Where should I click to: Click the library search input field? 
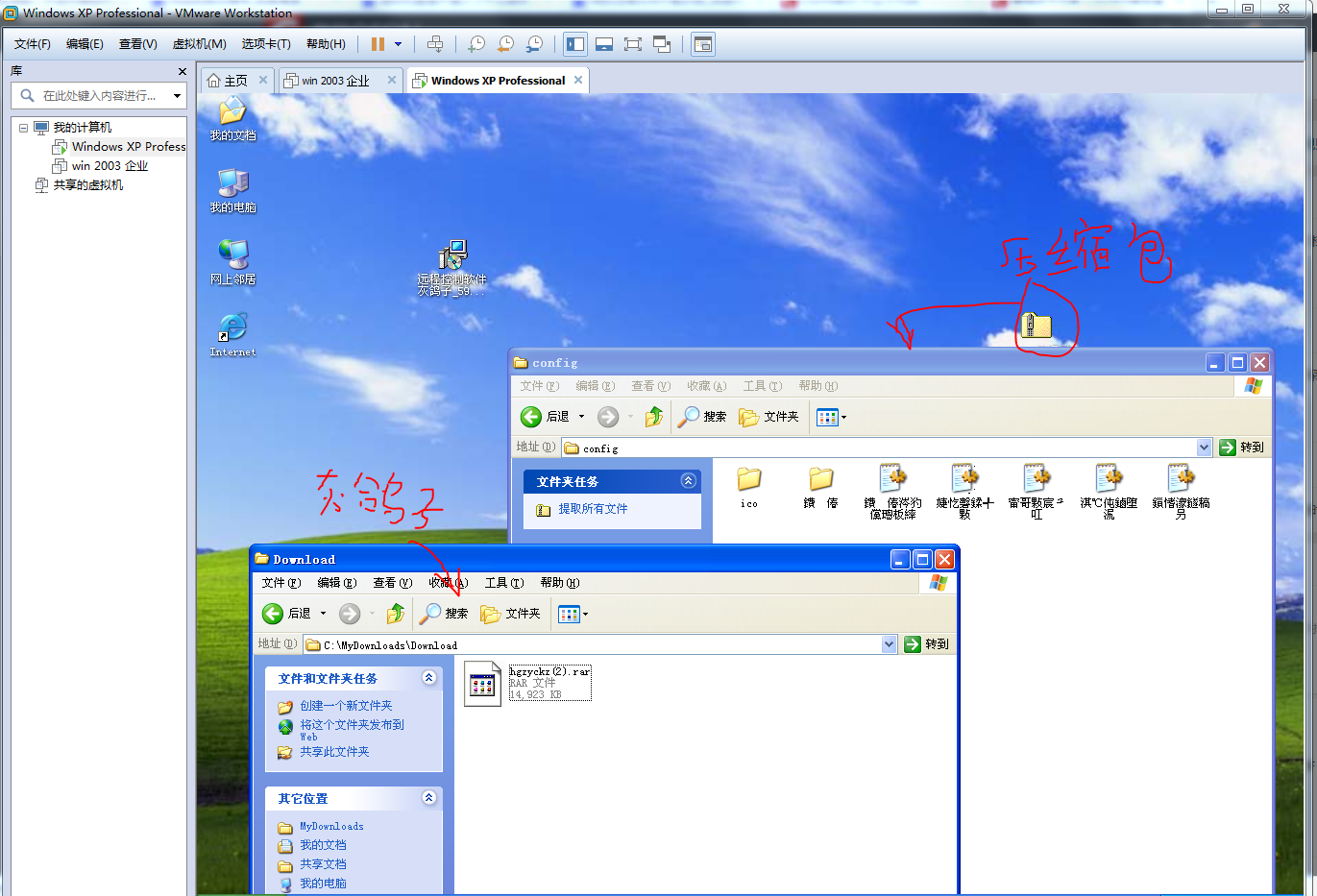99,96
